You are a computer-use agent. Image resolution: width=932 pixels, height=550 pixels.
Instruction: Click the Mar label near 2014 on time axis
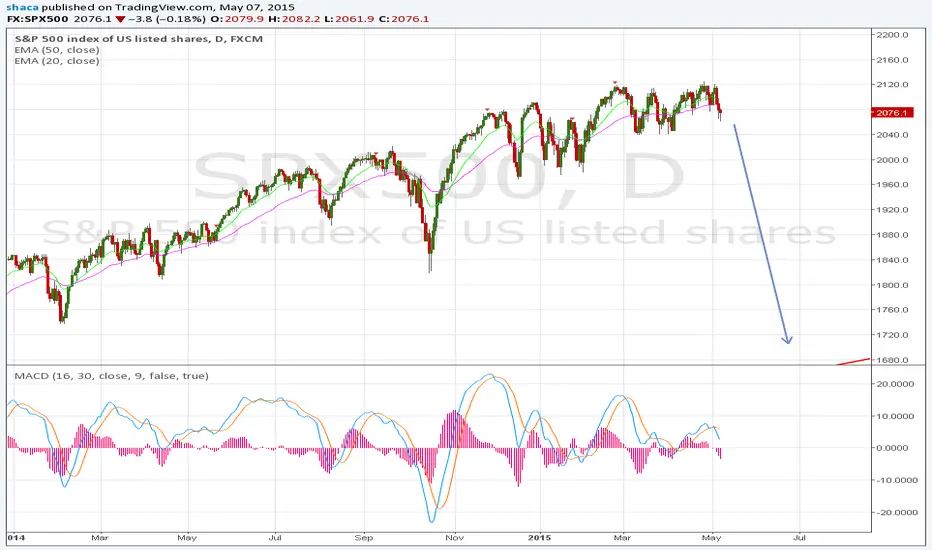(100, 538)
